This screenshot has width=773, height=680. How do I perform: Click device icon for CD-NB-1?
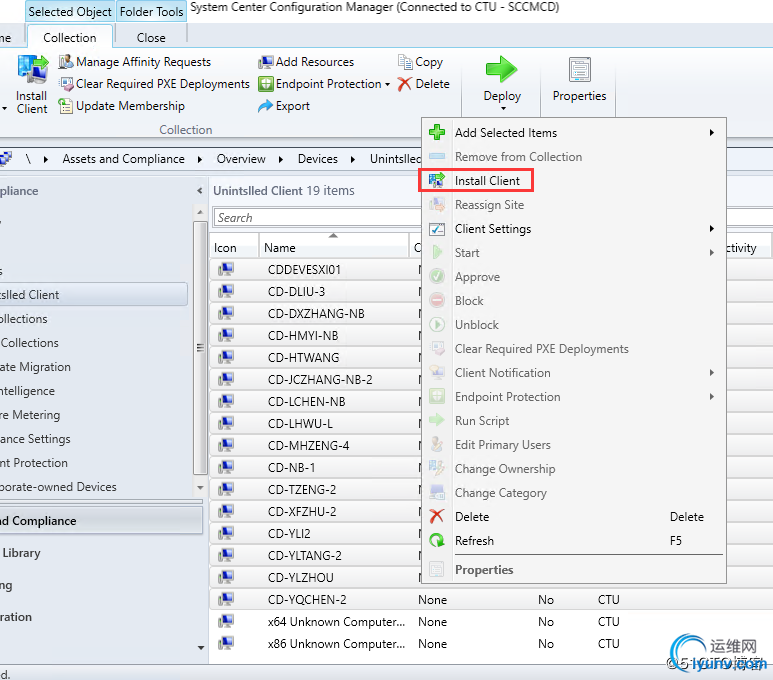tap(226, 467)
